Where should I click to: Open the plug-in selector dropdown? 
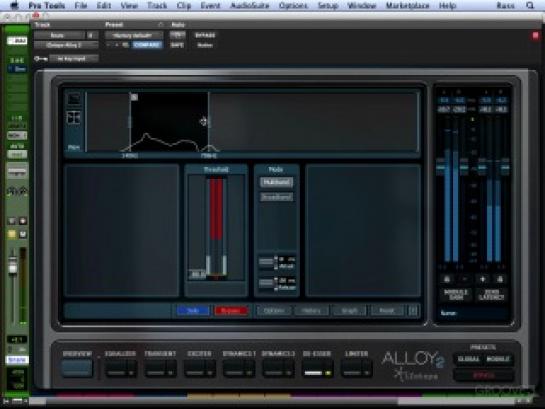[66, 45]
